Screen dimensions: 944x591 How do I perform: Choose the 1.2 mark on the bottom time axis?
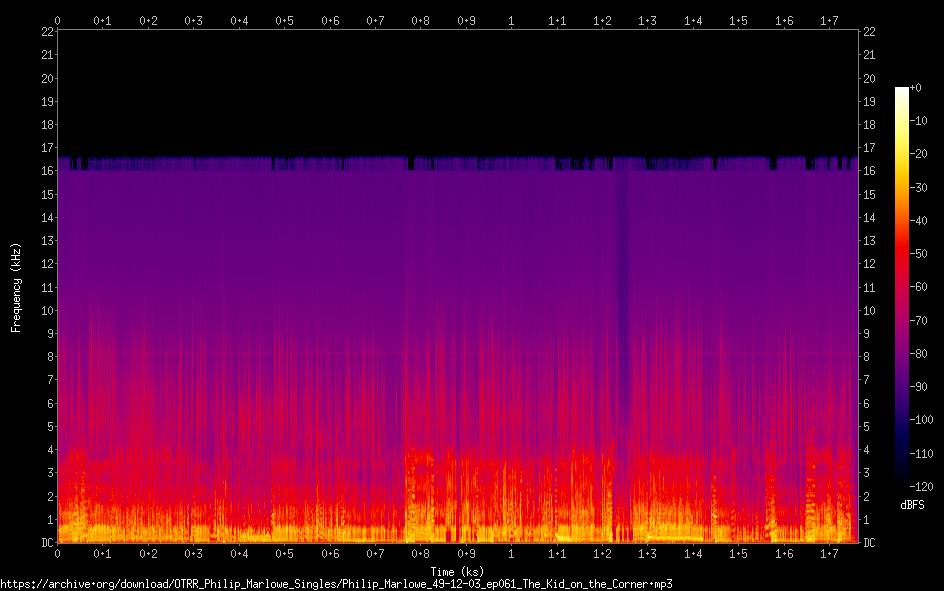click(x=602, y=553)
